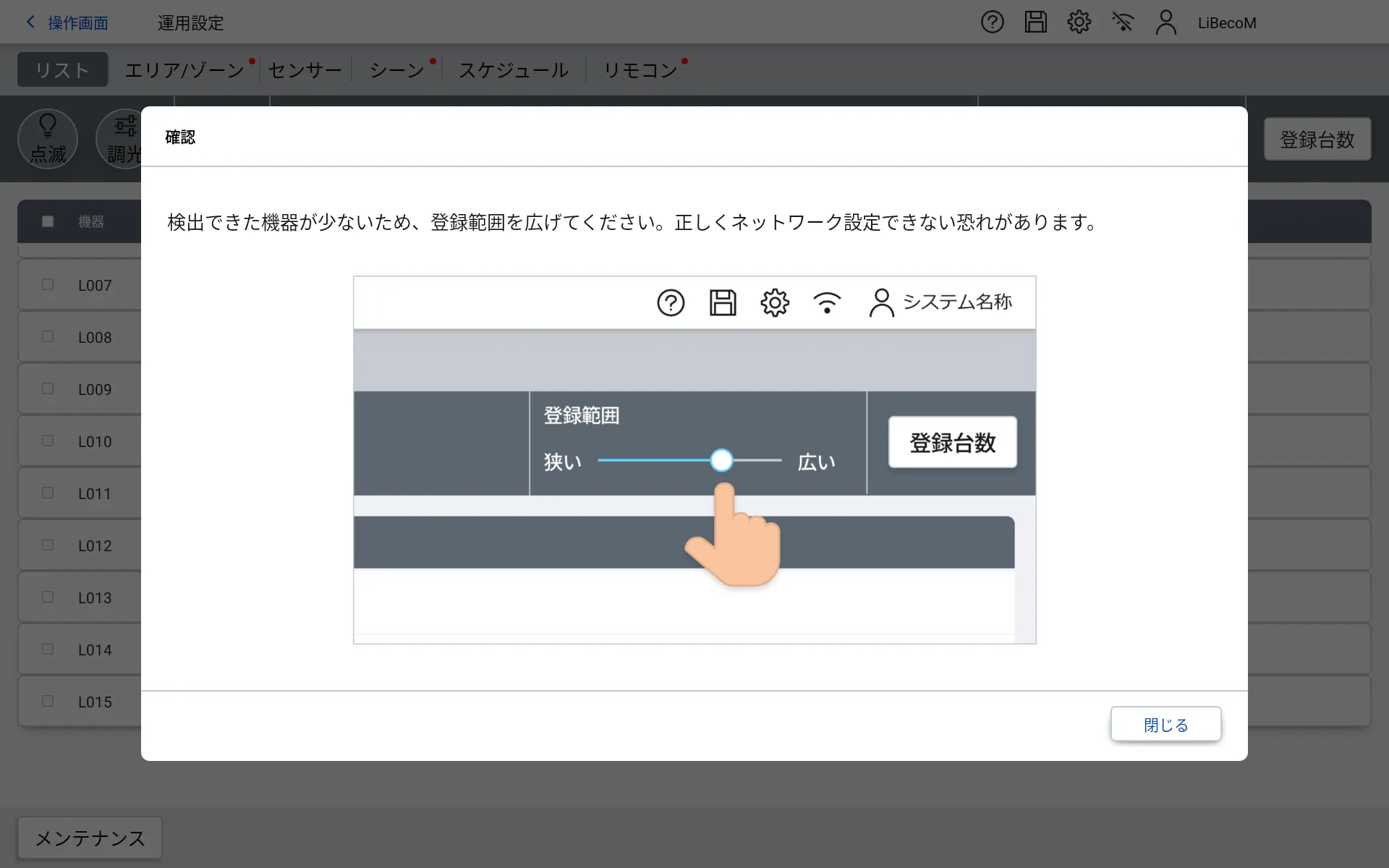This screenshot has height=868, width=1389.
Task: Open the エリア/ゾーン tab
Action: click(184, 70)
